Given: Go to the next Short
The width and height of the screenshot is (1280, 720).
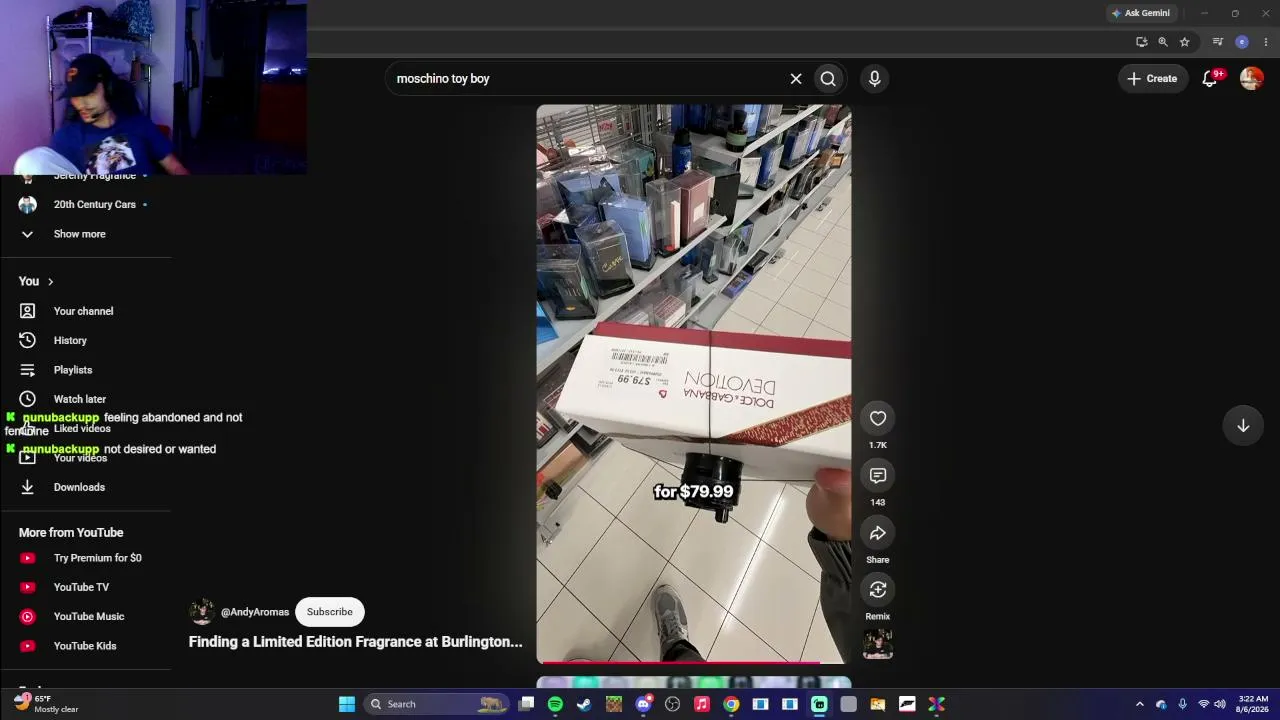Looking at the screenshot, I should click(x=1243, y=426).
